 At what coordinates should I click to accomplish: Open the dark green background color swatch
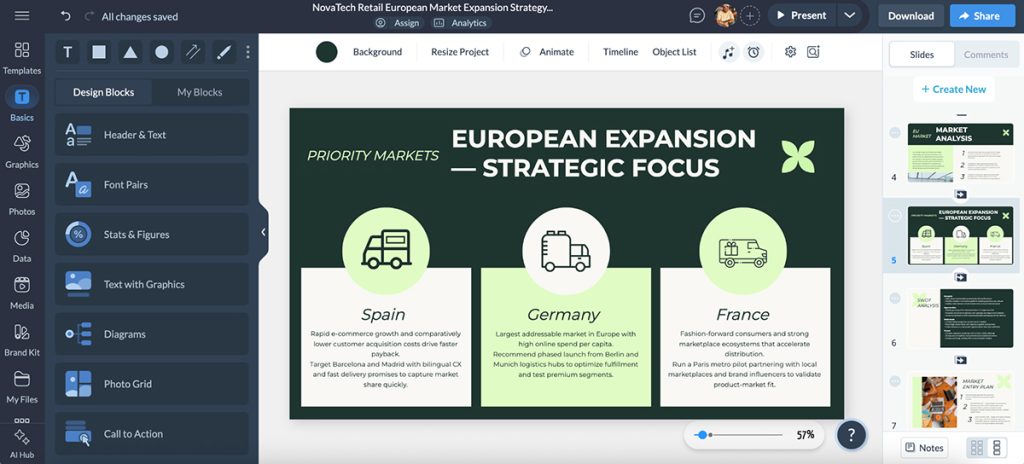pyautogui.click(x=327, y=52)
